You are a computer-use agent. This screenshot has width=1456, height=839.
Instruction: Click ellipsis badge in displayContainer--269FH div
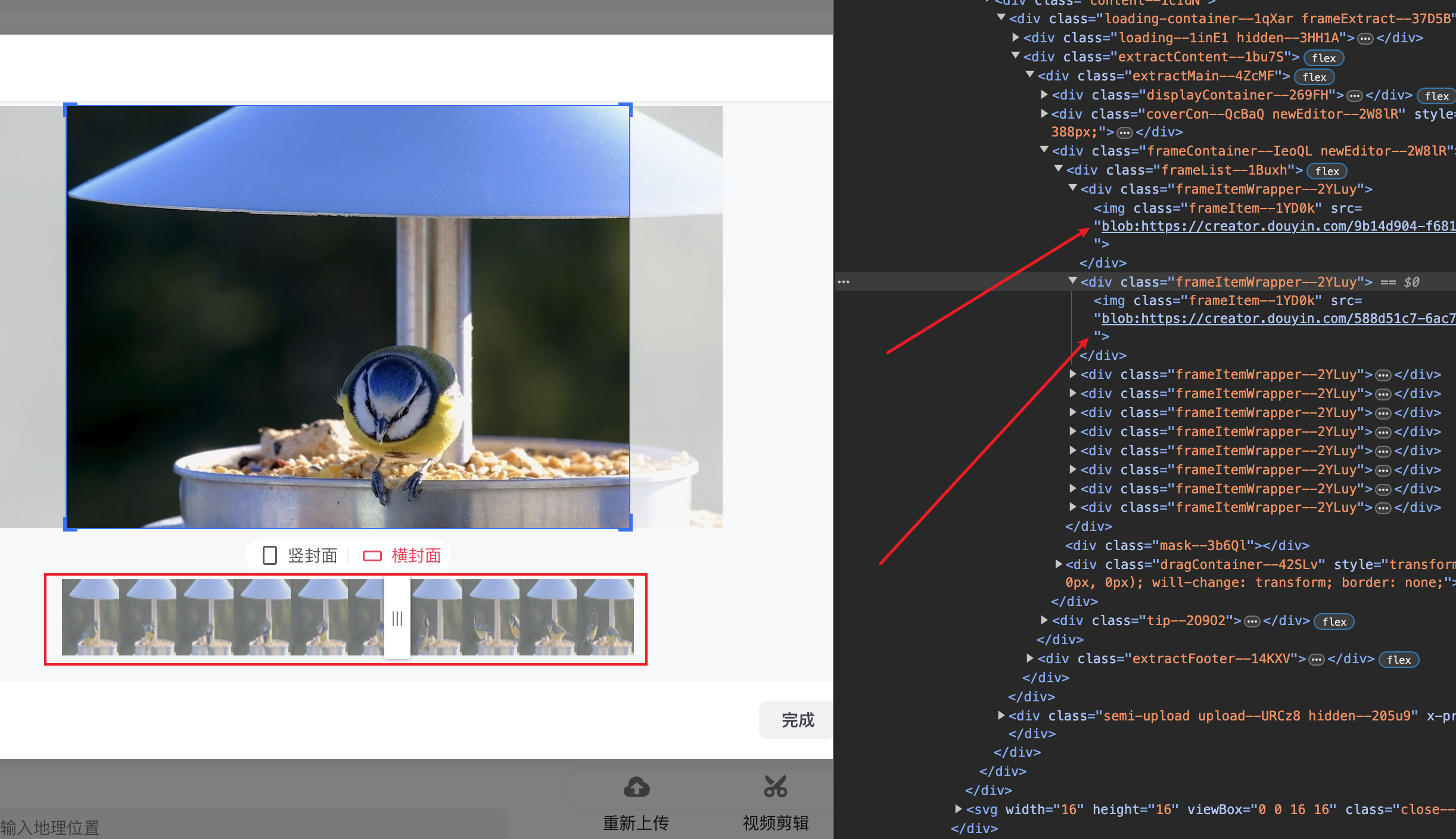pyautogui.click(x=1355, y=96)
